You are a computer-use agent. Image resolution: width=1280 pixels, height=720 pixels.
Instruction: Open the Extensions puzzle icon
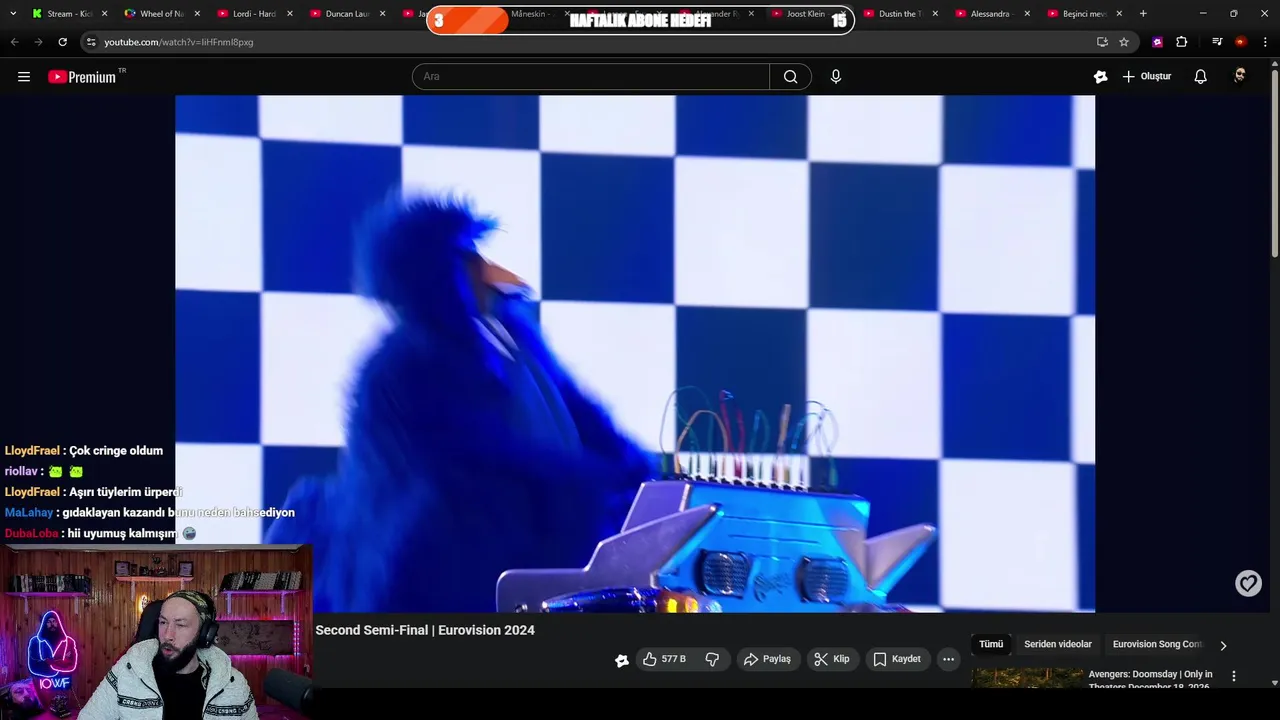pos(1182,42)
